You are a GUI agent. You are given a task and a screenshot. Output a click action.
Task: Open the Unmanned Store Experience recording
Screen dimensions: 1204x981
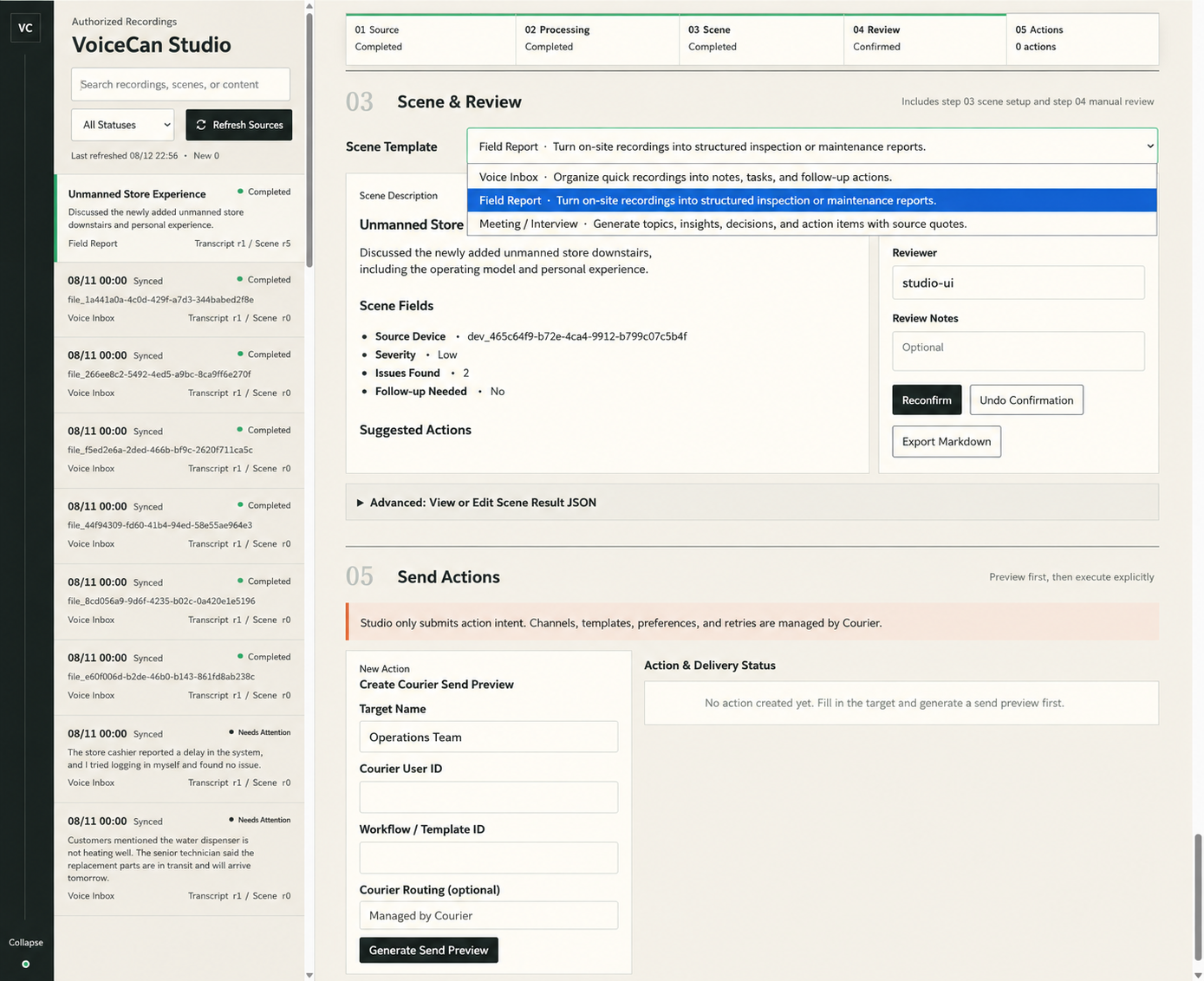[179, 218]
